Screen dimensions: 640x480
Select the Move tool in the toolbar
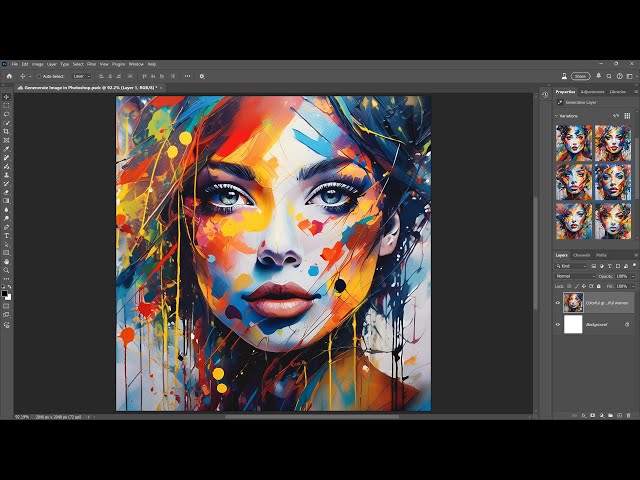coord(7,97)
